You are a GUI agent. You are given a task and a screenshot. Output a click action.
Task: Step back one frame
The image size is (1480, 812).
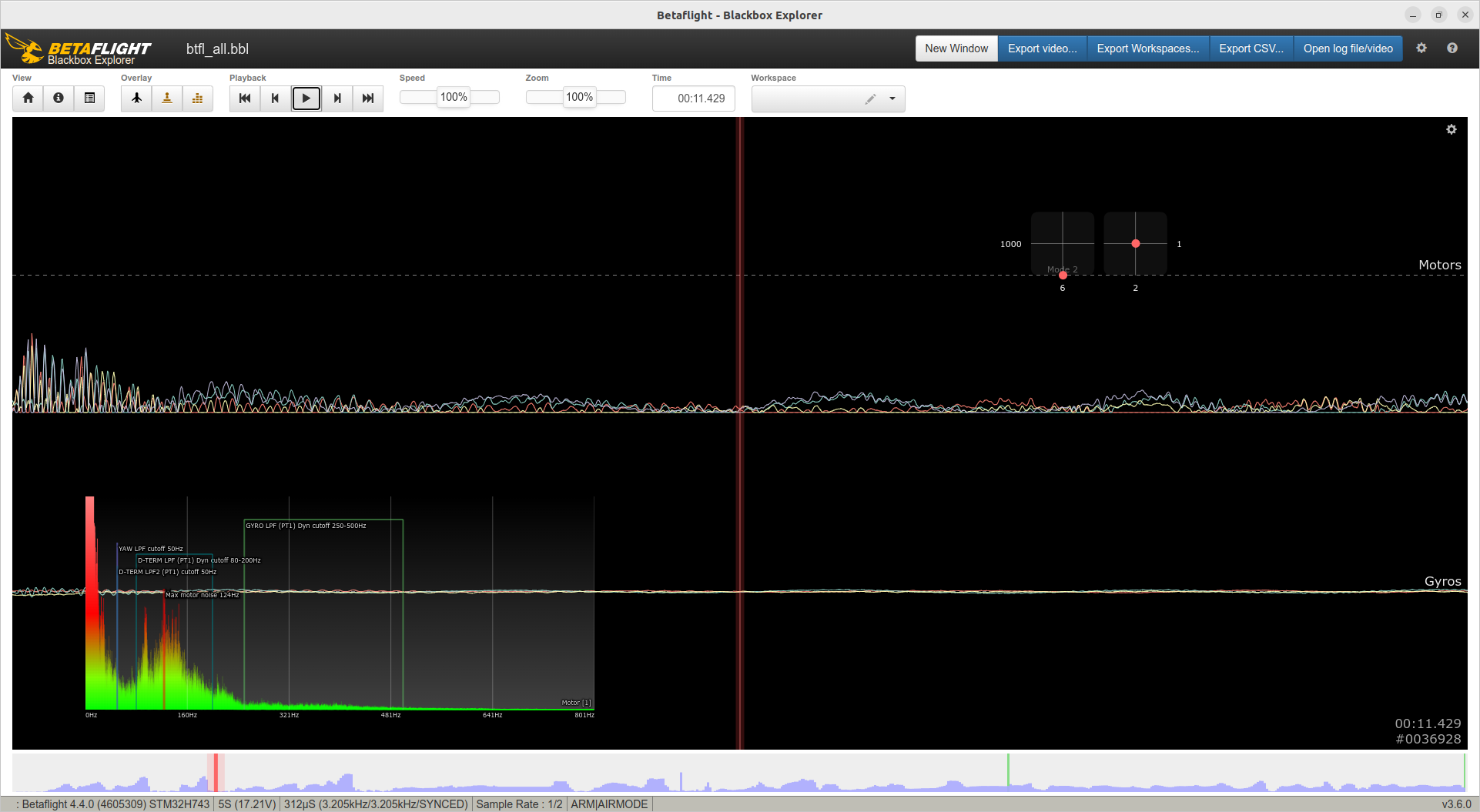click(x=276, y=98)
